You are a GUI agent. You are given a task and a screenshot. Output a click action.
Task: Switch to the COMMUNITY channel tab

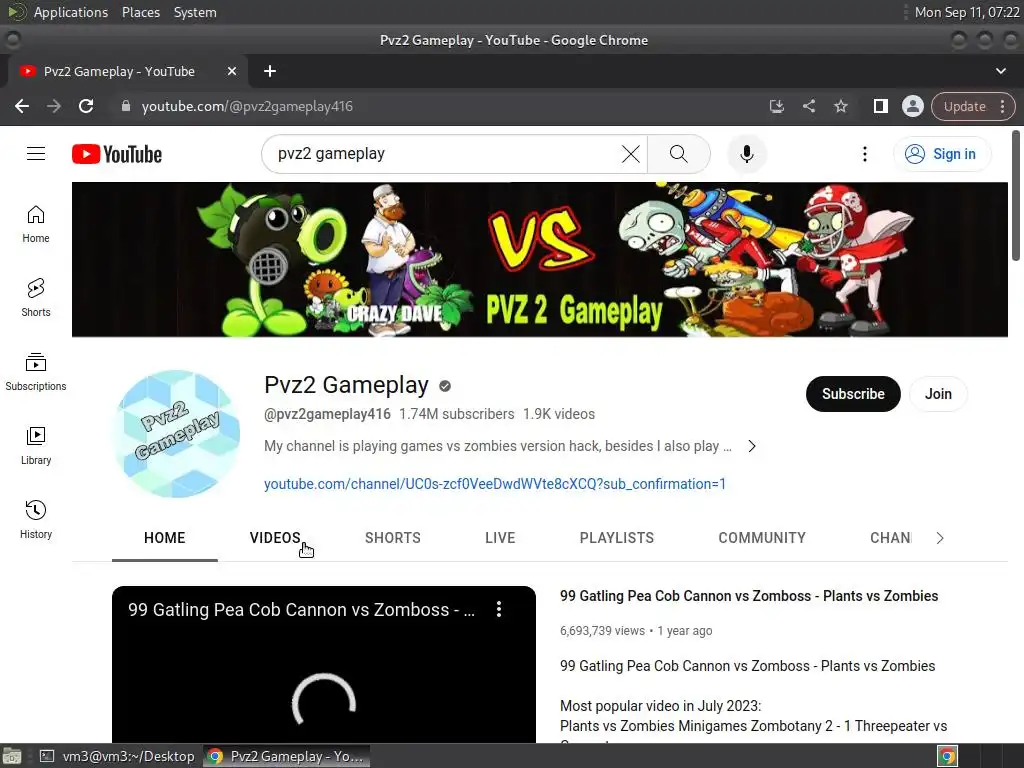pyautogui.click(x=762, y=538)
